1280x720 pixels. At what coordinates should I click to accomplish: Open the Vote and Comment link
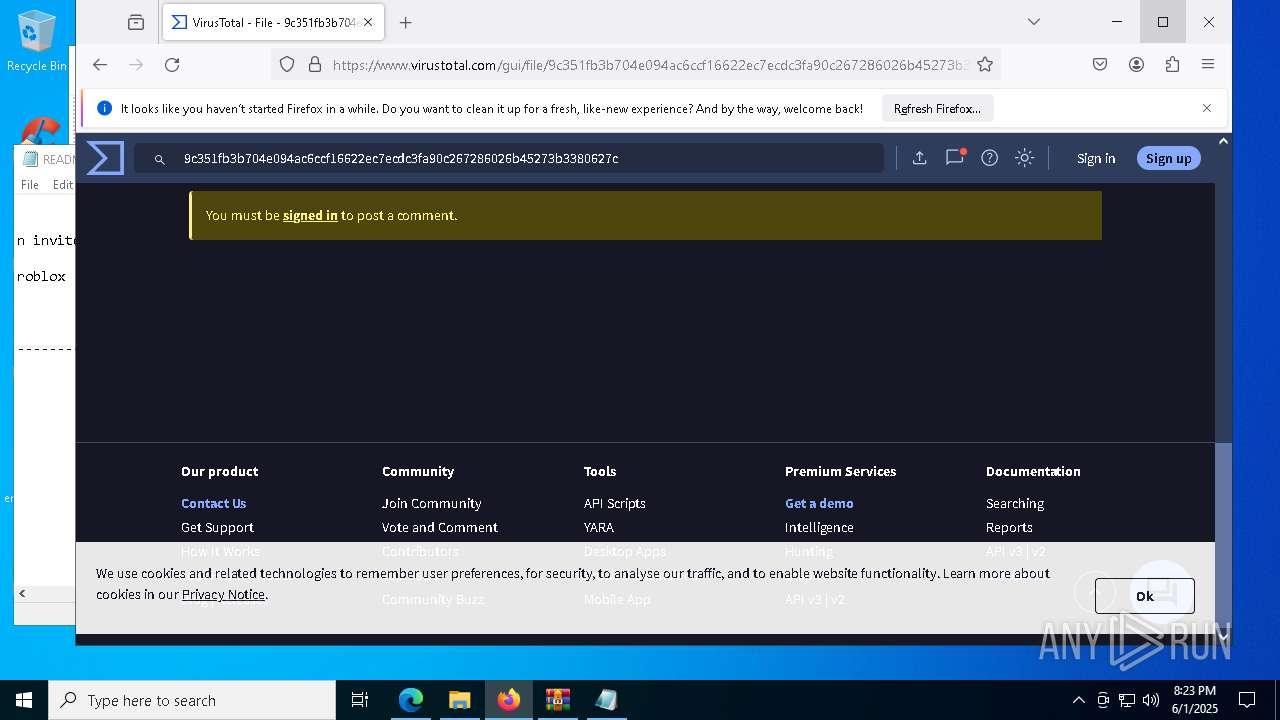coord(439,527)
